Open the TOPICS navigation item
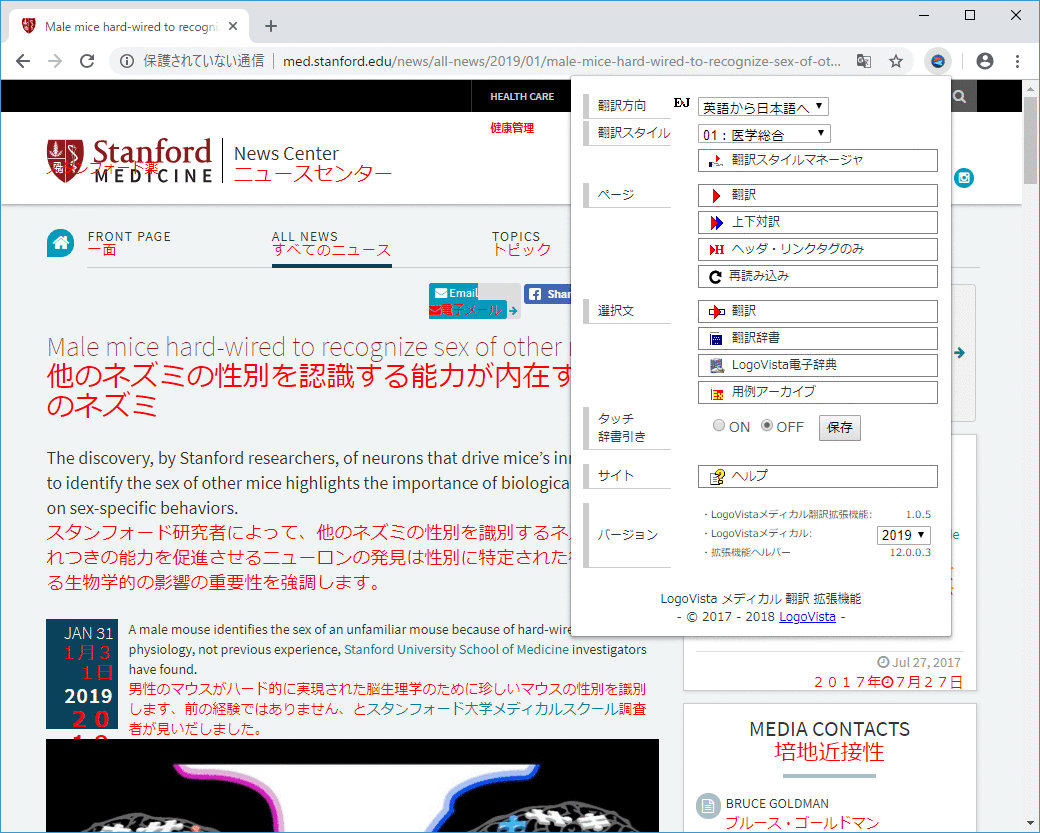 [516, 237]
